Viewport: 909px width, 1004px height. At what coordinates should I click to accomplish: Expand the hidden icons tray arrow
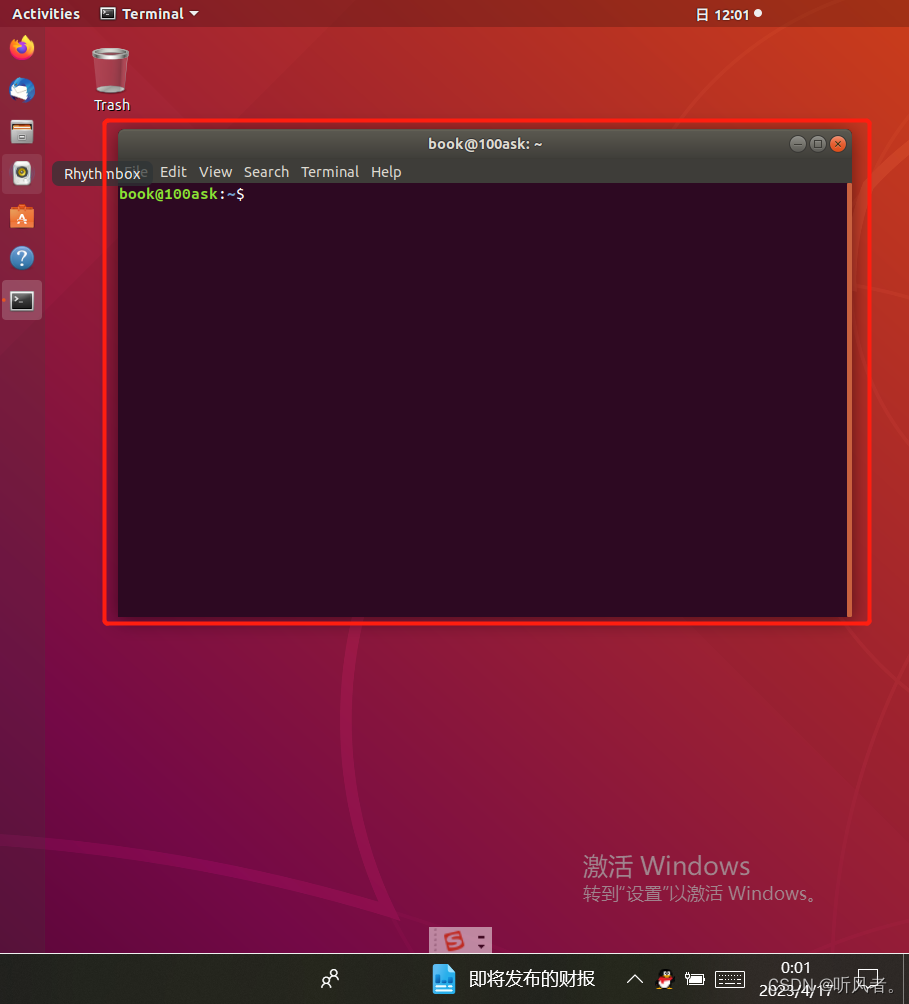pyautogui.click(x=634, y=979)
